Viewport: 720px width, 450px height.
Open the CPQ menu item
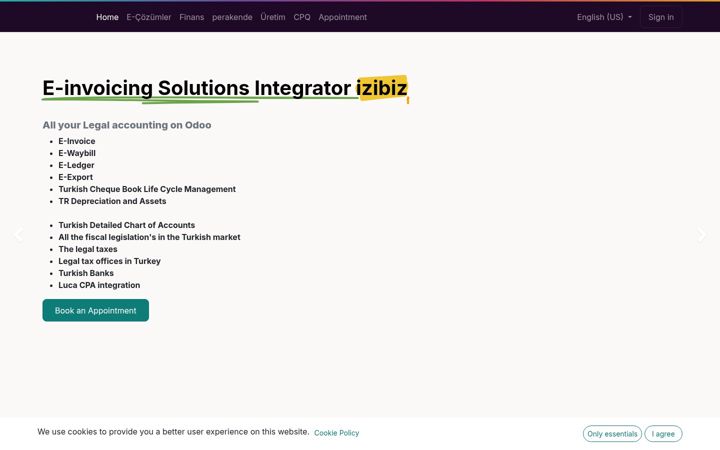pos(302,17)
